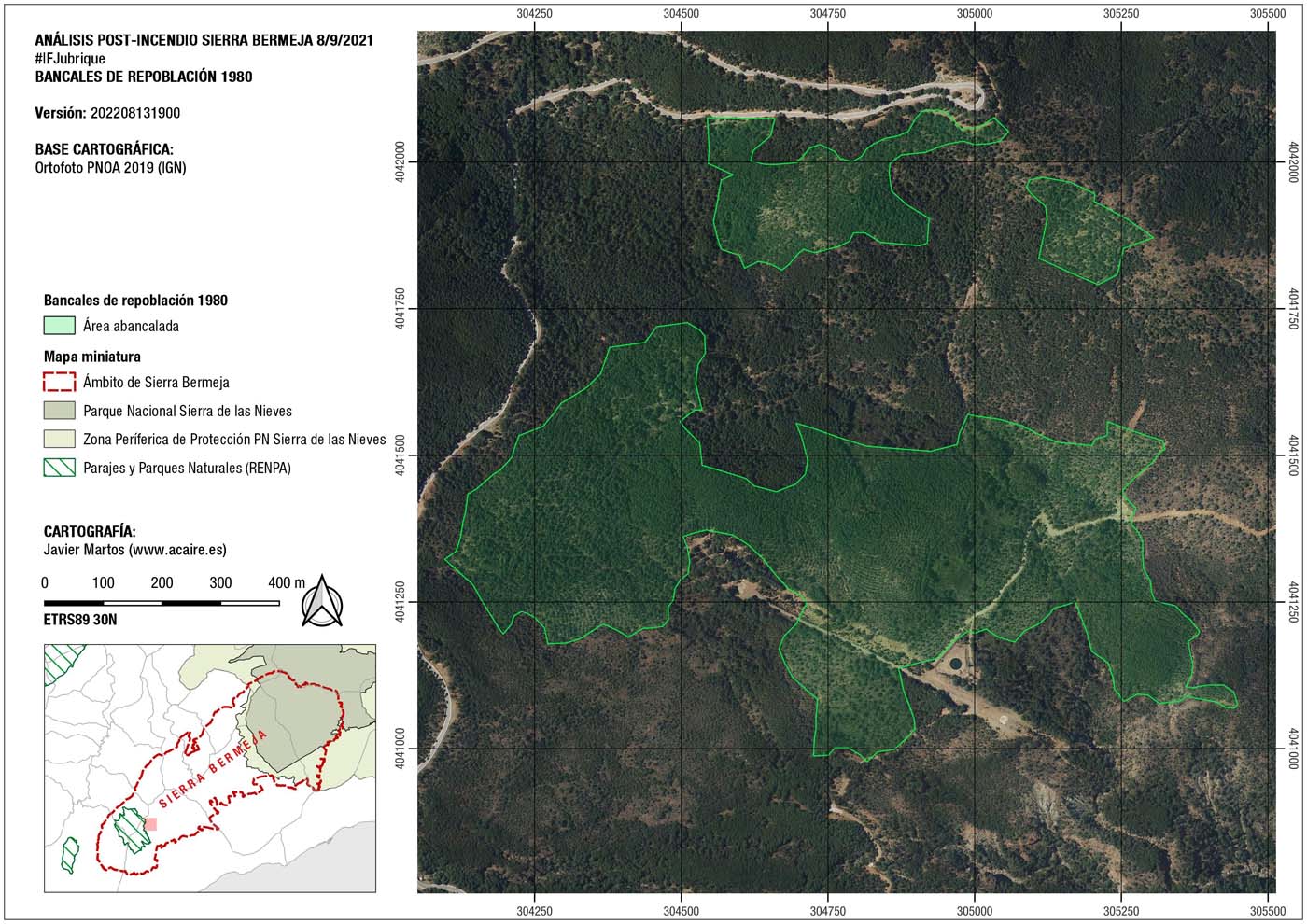Click the hatched green Parajes y Parques legend symbol
This screenshot has width=1307, height=924.
[x=60, y=468]
